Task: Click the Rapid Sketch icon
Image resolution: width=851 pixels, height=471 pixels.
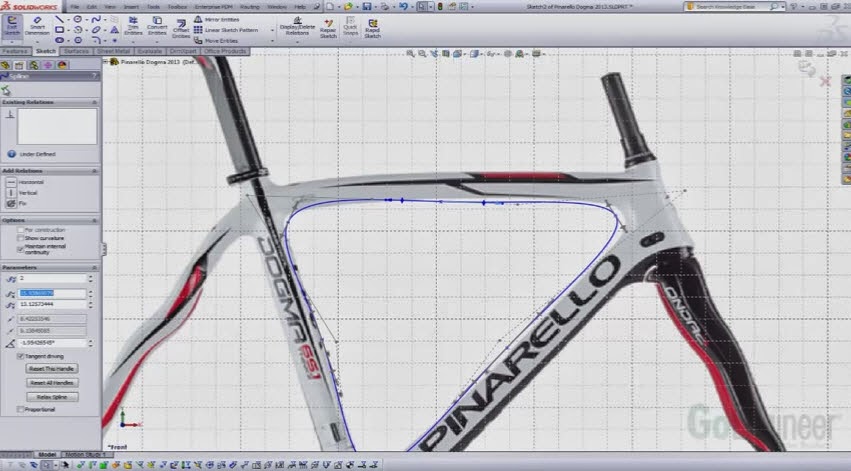Action: pos(372,28)
